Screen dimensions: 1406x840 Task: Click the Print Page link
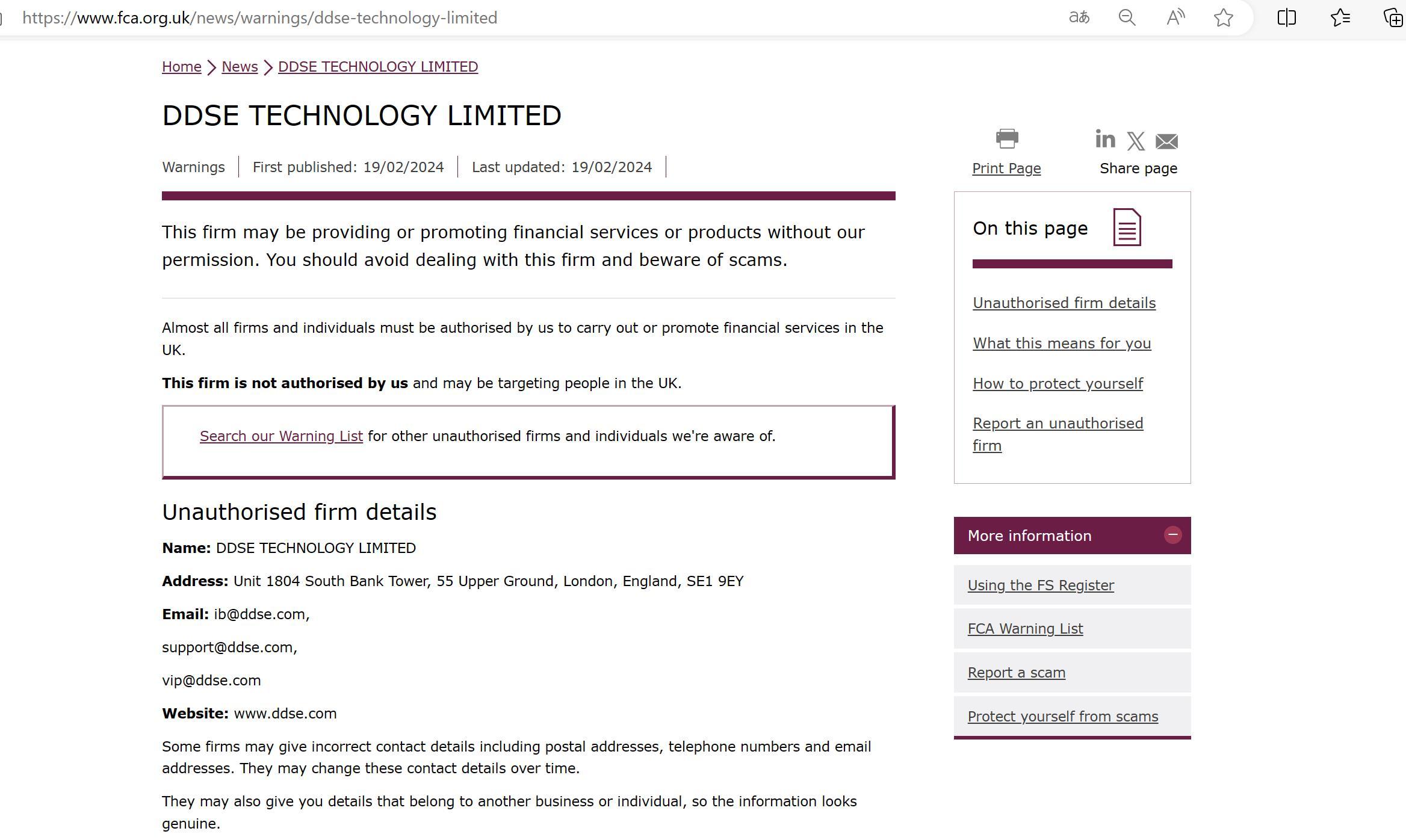[x=1006, y=168]
